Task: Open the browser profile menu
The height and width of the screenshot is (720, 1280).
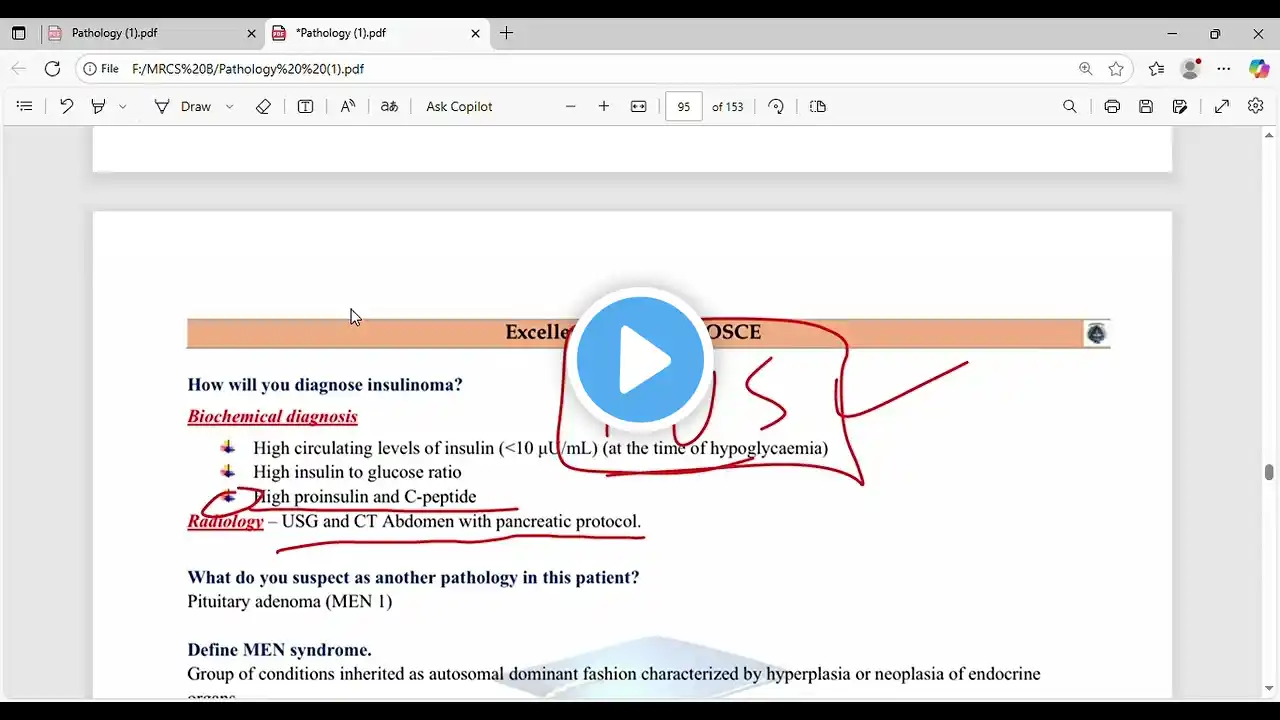Action: tap(1190, 69)
